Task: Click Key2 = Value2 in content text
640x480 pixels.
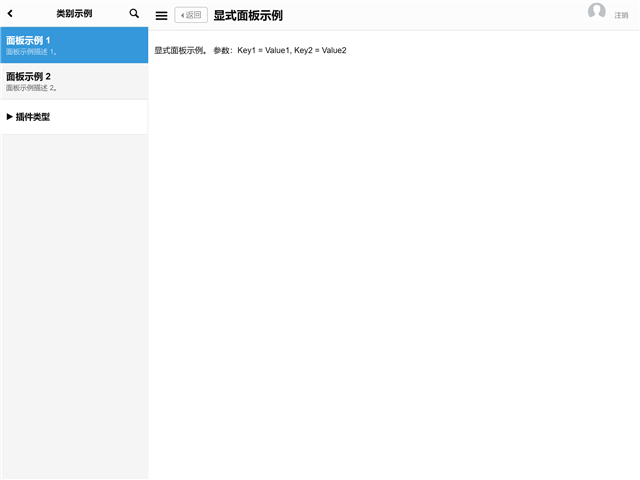Action: (x=320, y=50)
